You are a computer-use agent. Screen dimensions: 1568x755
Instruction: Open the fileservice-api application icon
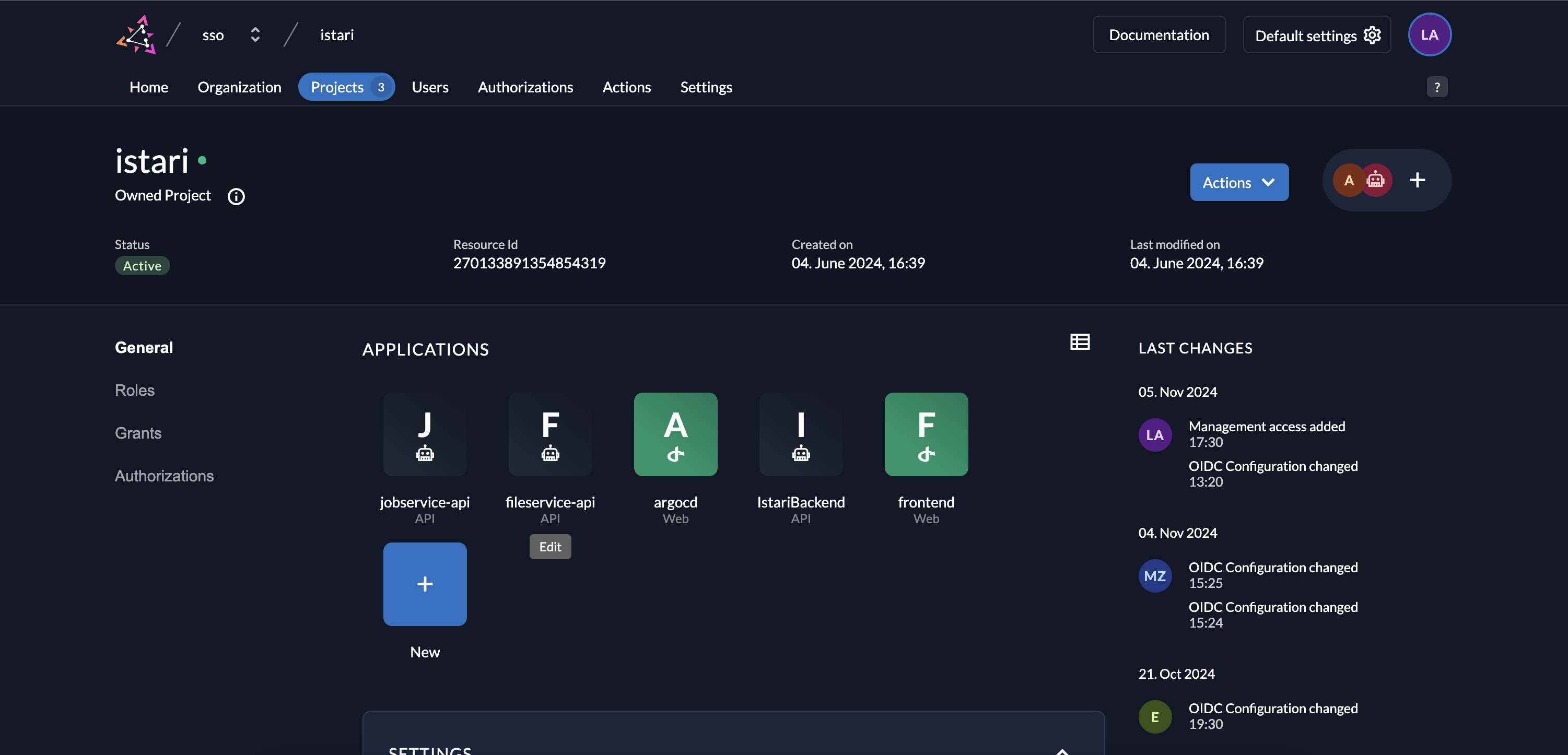[x=549, y=434]
